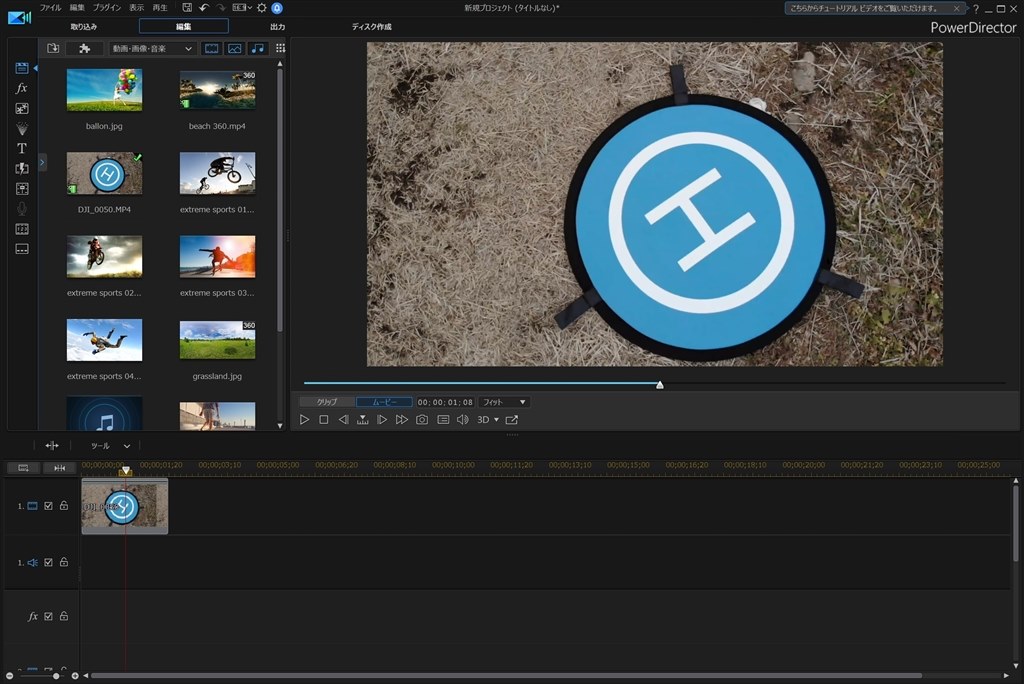Click the undo arrow icon
This screenshot has width=1024, height=684.
(x=204, y=8)
